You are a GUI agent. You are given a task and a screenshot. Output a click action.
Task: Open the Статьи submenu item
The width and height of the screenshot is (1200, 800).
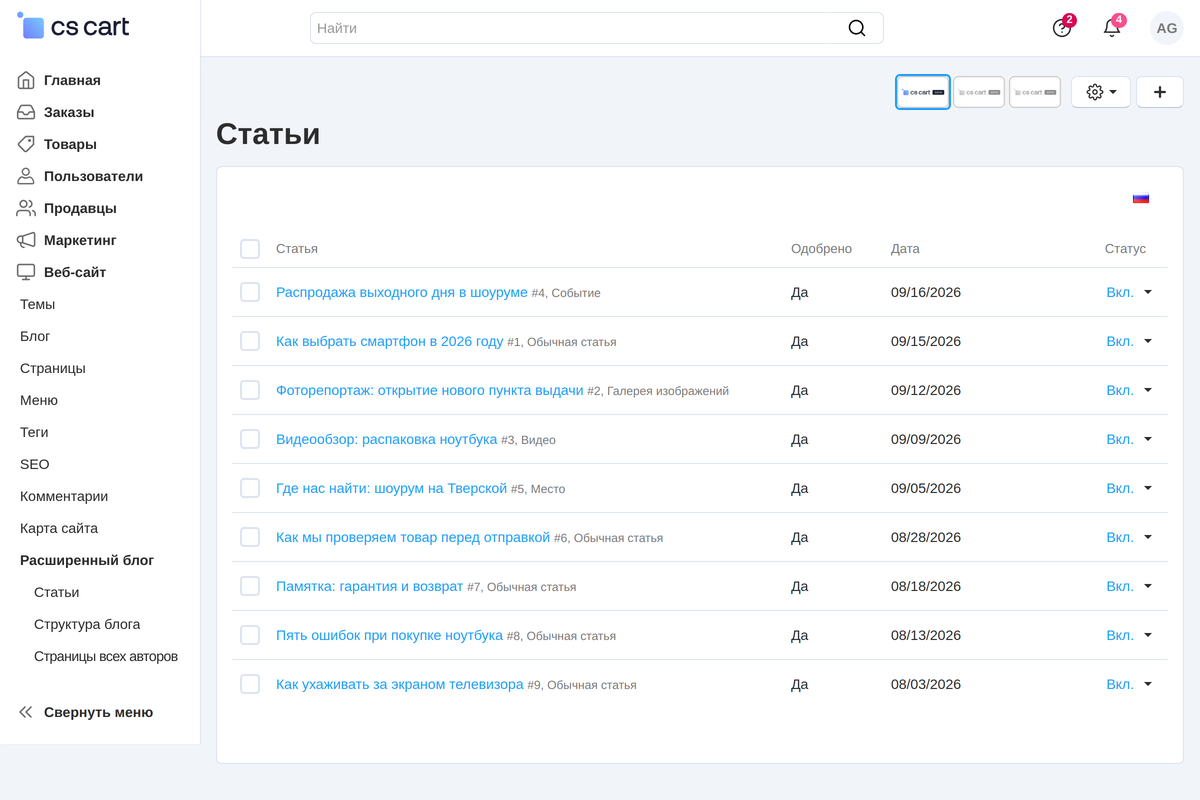click(57, 592)
